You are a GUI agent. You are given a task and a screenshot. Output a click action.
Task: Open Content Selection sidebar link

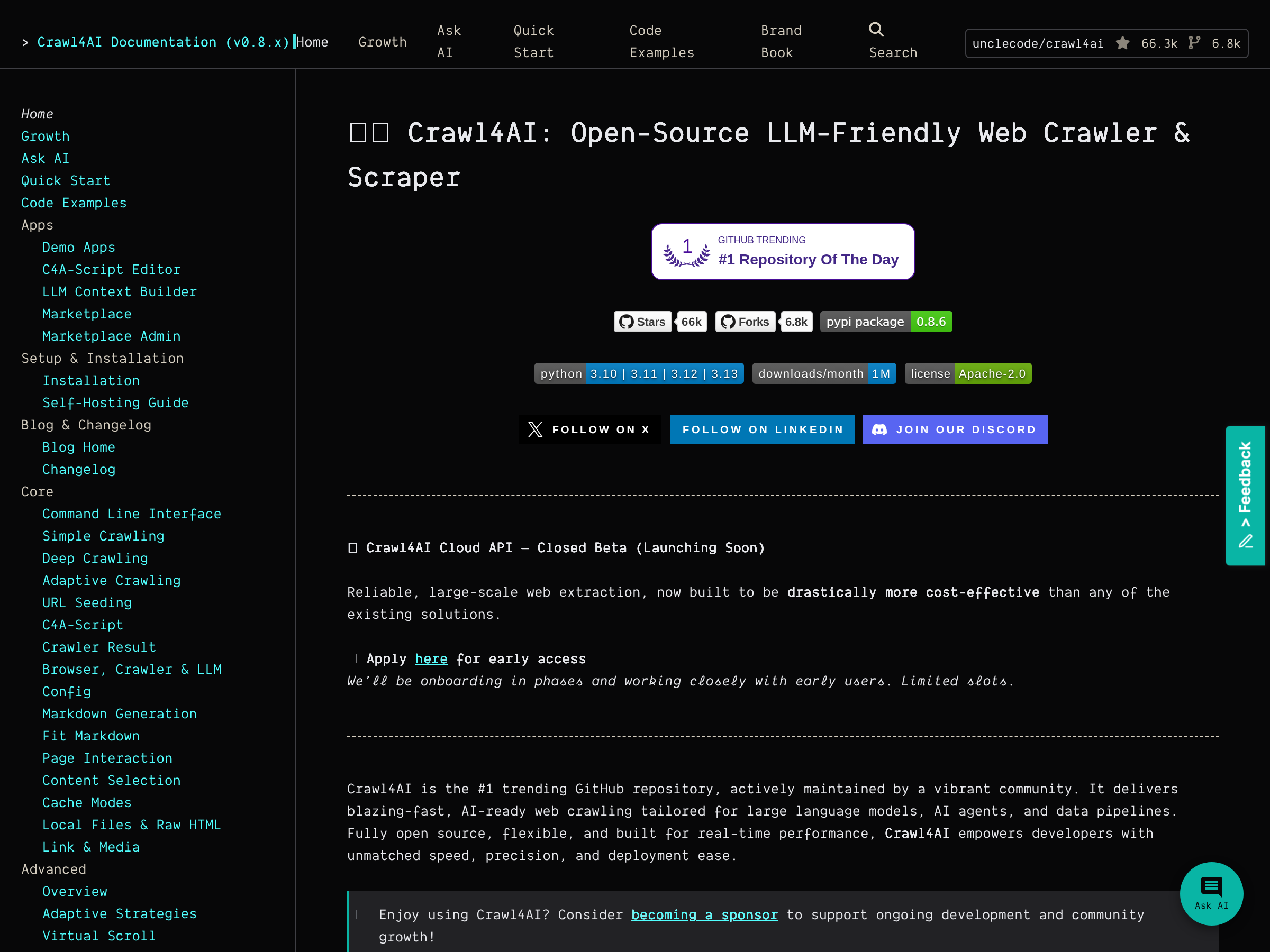(x=111, y=781)
